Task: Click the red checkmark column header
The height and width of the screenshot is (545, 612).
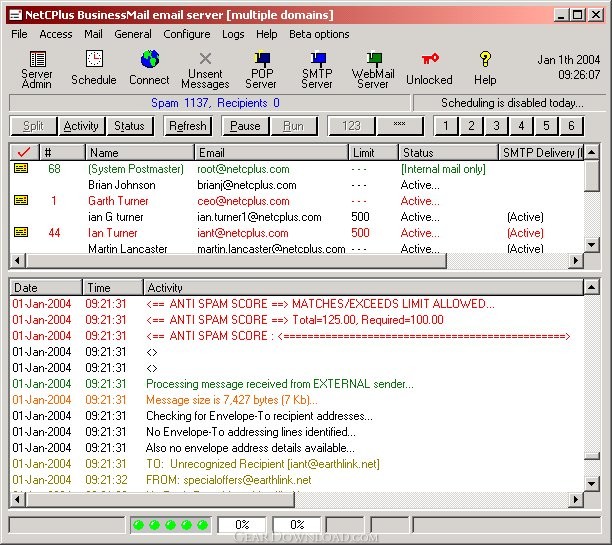Action: point(24,152)
